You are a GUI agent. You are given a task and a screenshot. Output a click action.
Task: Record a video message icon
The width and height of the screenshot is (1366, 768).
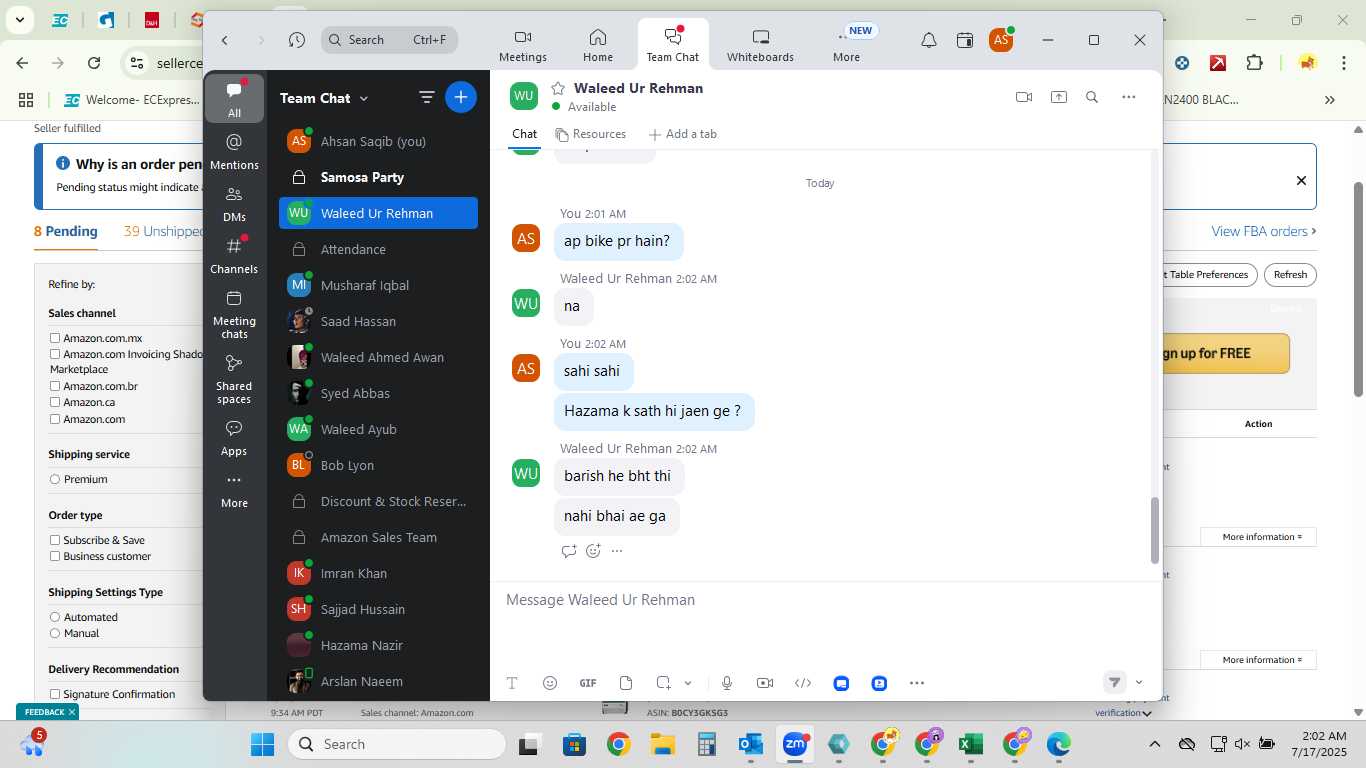[765, 683]
